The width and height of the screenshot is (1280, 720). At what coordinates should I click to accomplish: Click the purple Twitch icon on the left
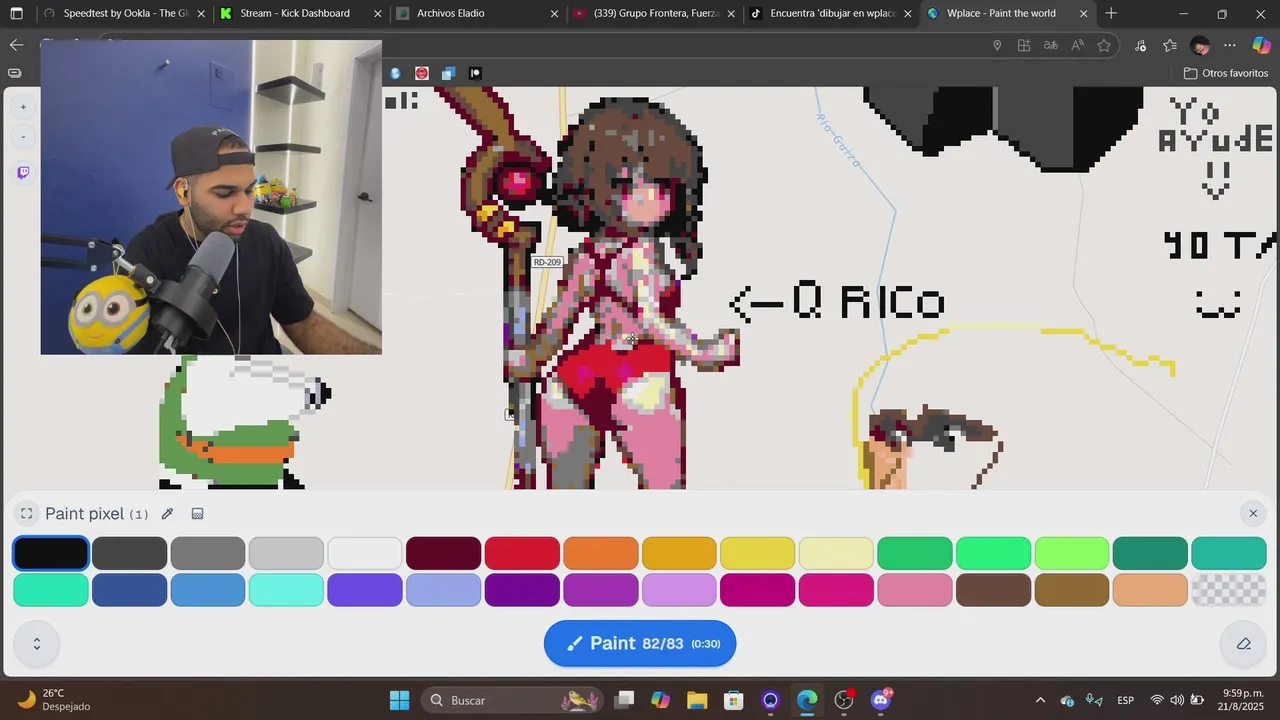pyautogui.click(x=23, y=172)
